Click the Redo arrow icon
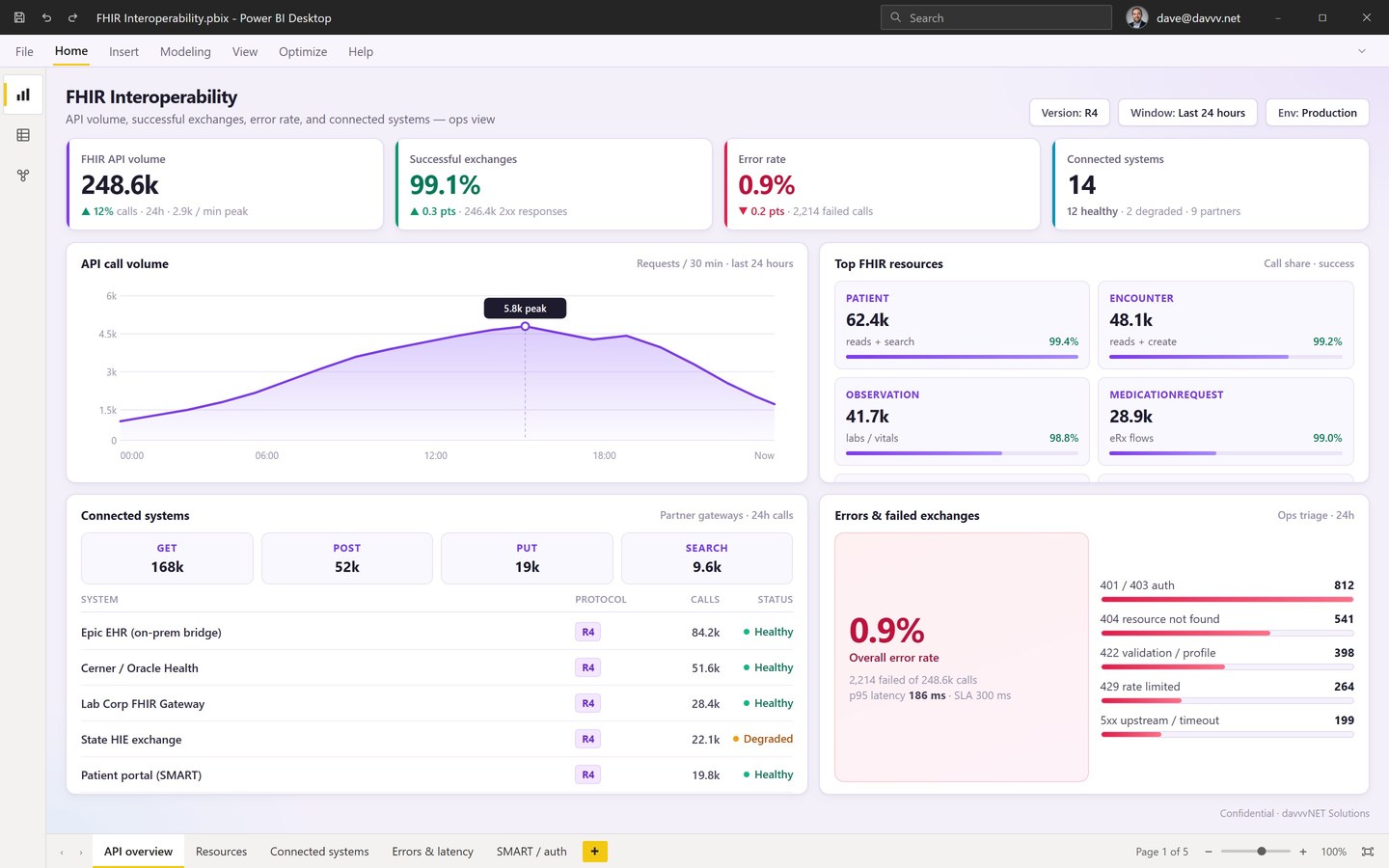The image size is (1389, 868). (72, 17)
